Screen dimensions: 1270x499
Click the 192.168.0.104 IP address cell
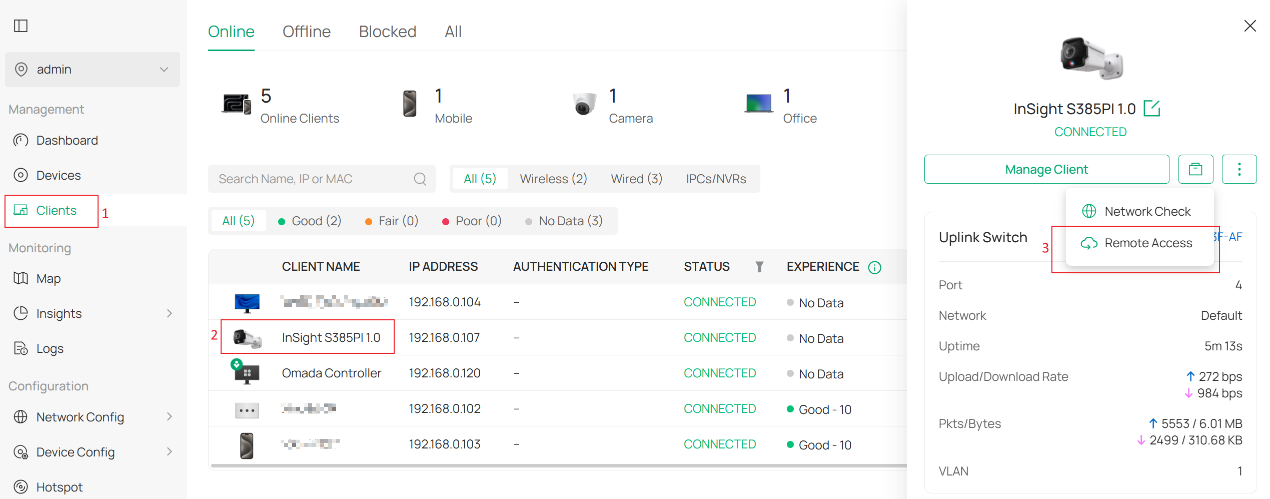(445, 302)
